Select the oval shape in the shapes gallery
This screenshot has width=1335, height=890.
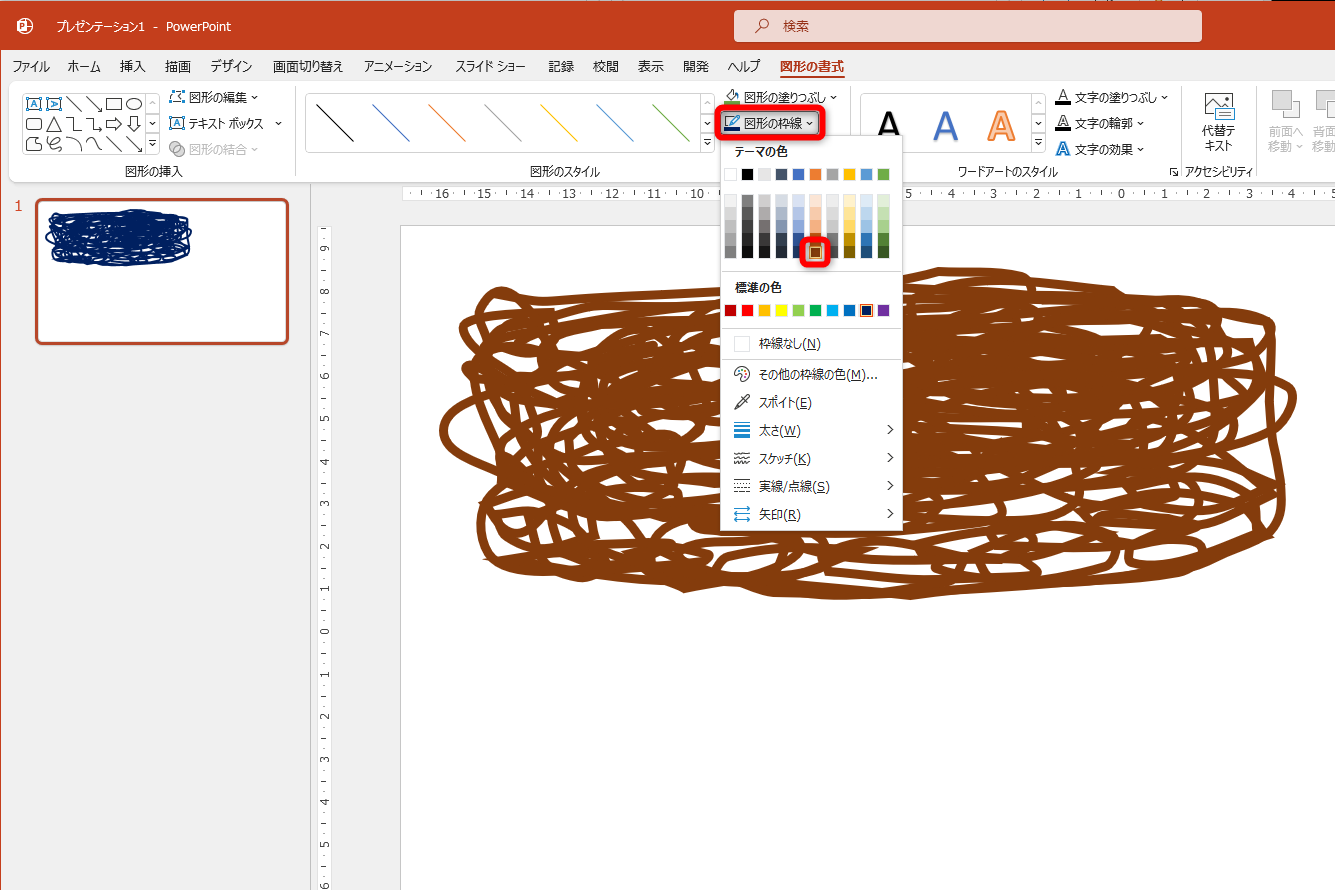tap(133, 104)
